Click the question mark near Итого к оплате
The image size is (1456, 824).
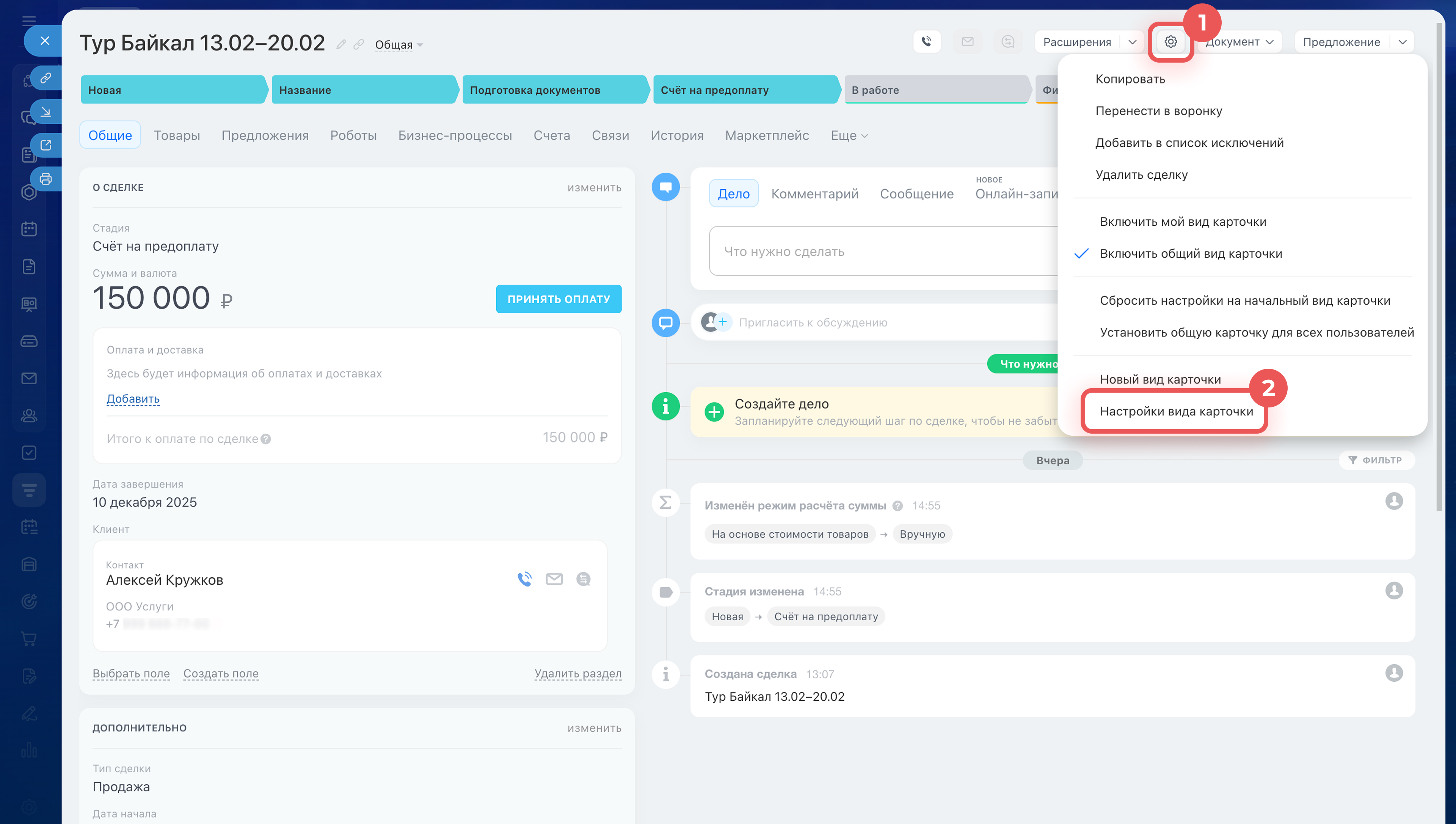point(266,439)
